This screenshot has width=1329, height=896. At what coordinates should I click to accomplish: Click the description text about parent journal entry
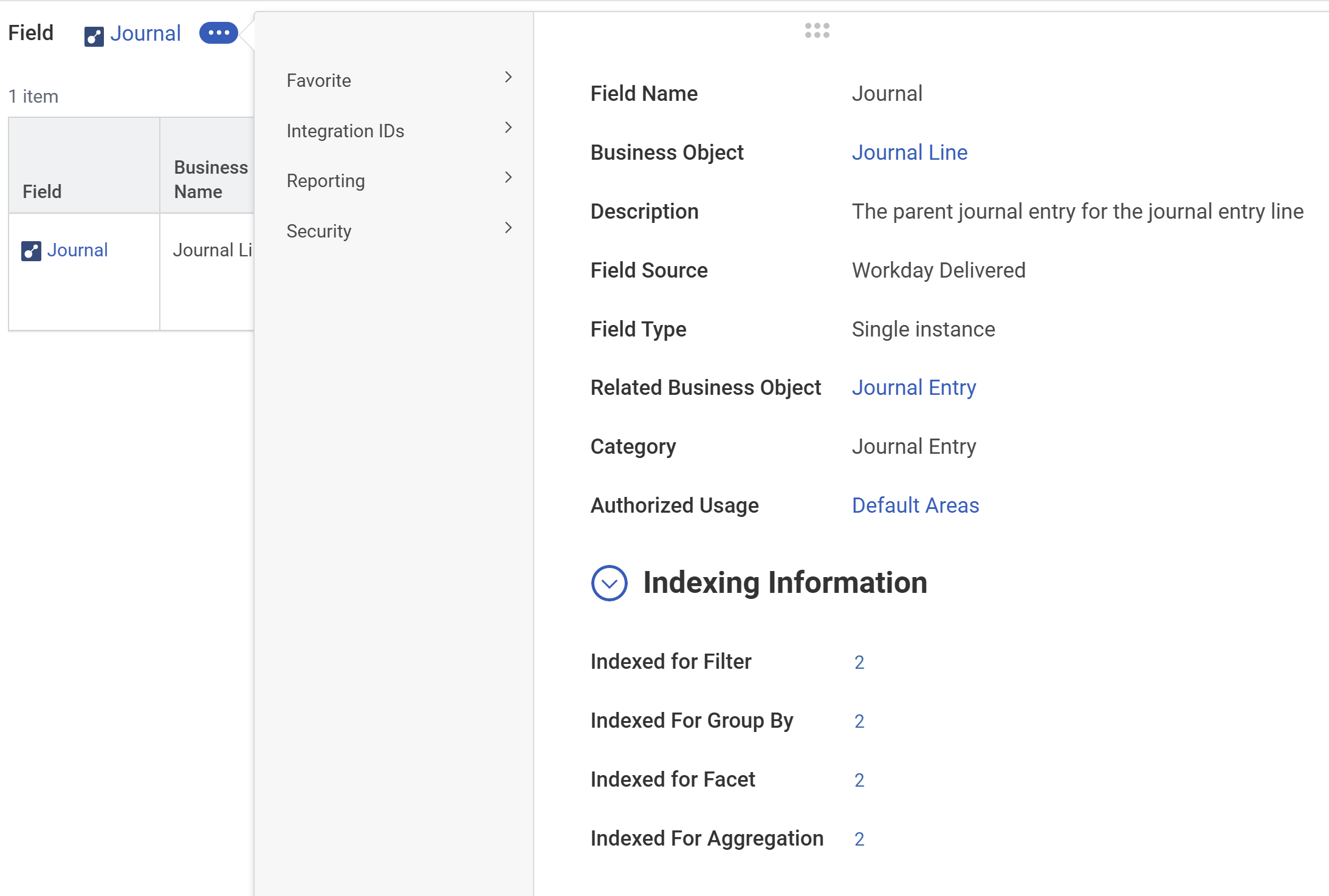[x=1078, y=211]
